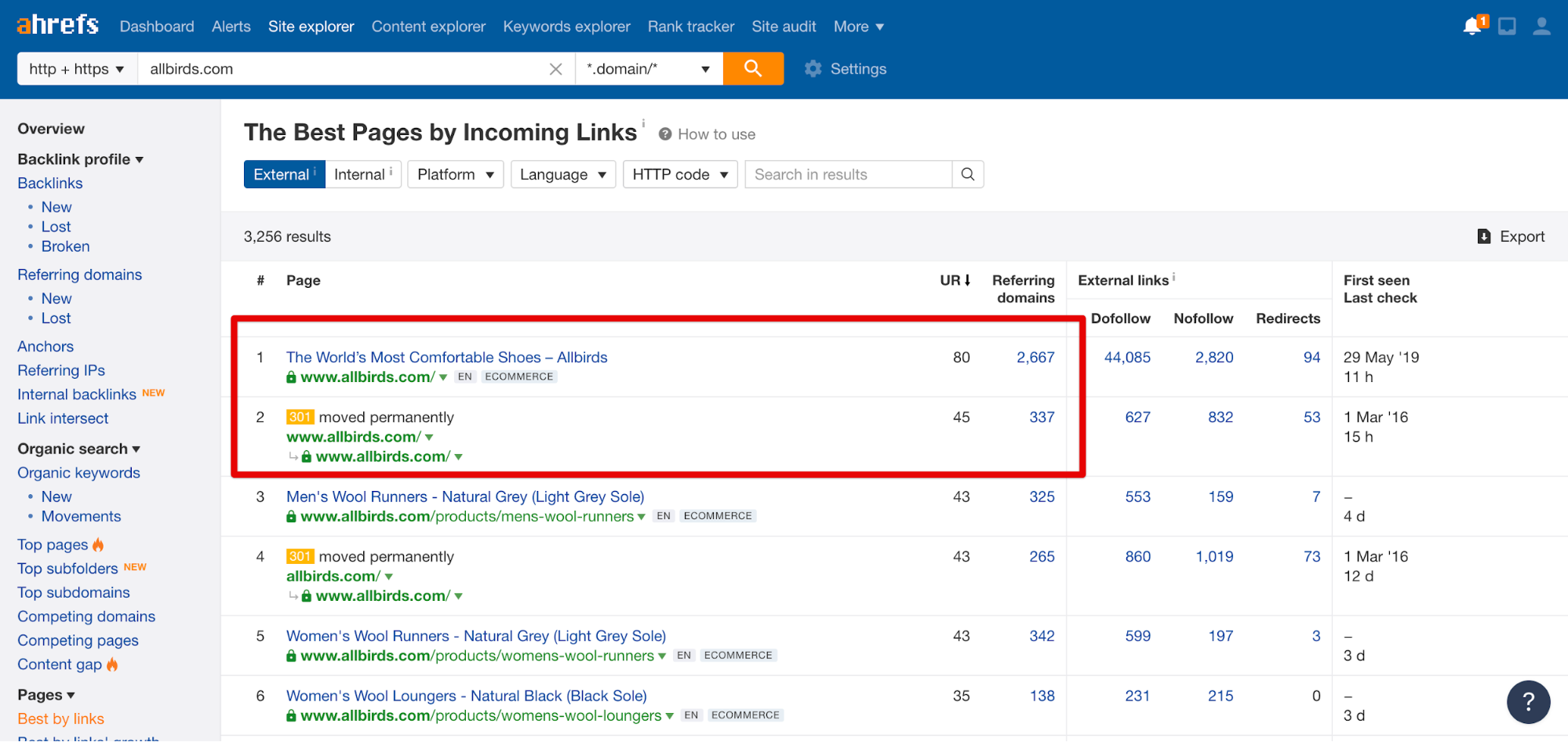Viewport: 1568px width, 742px height.
Task: Click the monitor icon in header
Action: (x=1507, y=27)
